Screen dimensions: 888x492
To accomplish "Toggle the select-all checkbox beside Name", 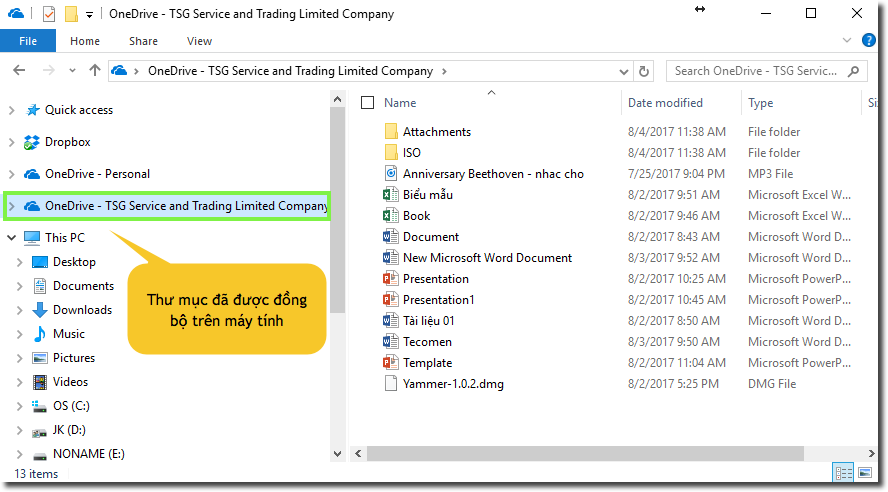I will (368, 103).
